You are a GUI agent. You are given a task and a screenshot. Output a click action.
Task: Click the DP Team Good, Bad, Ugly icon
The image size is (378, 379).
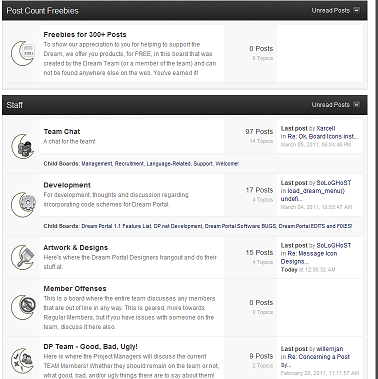23,361
